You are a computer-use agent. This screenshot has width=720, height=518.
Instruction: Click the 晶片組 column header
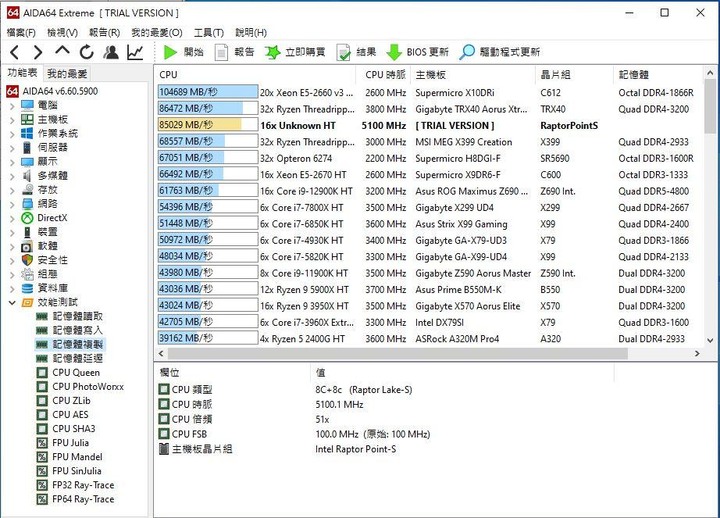tap(574, 74)
